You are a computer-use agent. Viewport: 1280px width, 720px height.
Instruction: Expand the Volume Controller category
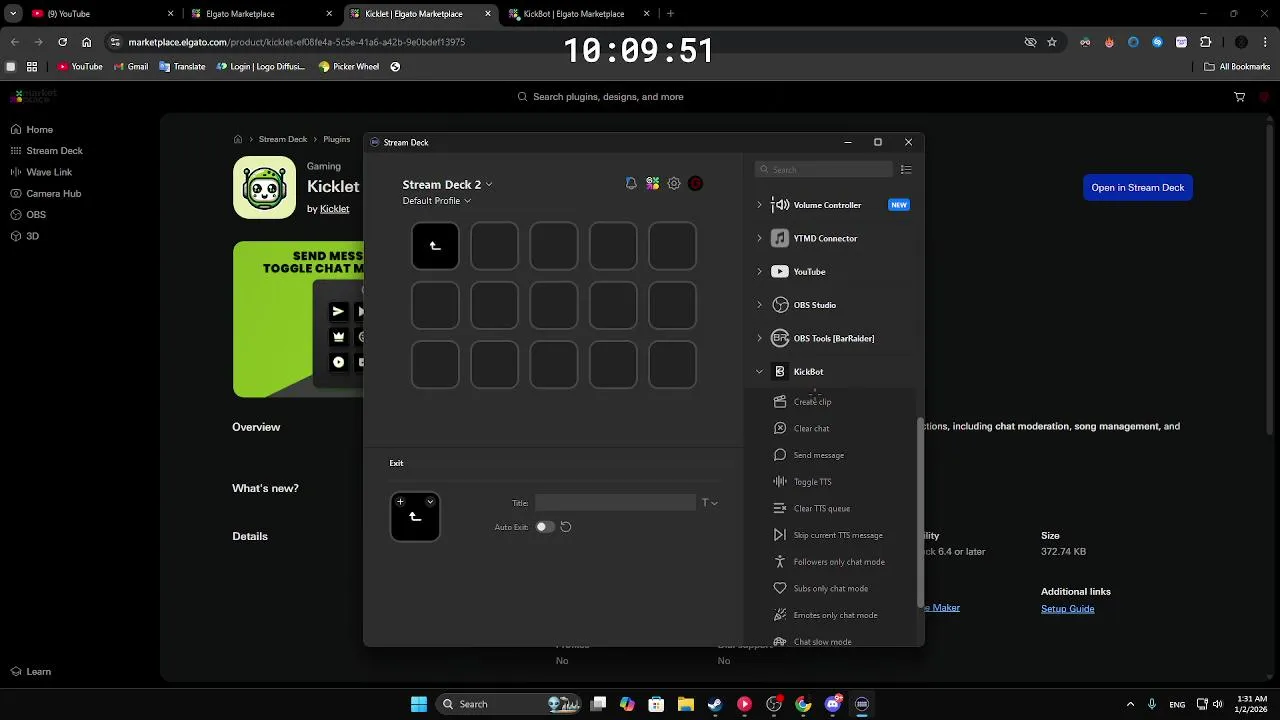coord(759,205)
